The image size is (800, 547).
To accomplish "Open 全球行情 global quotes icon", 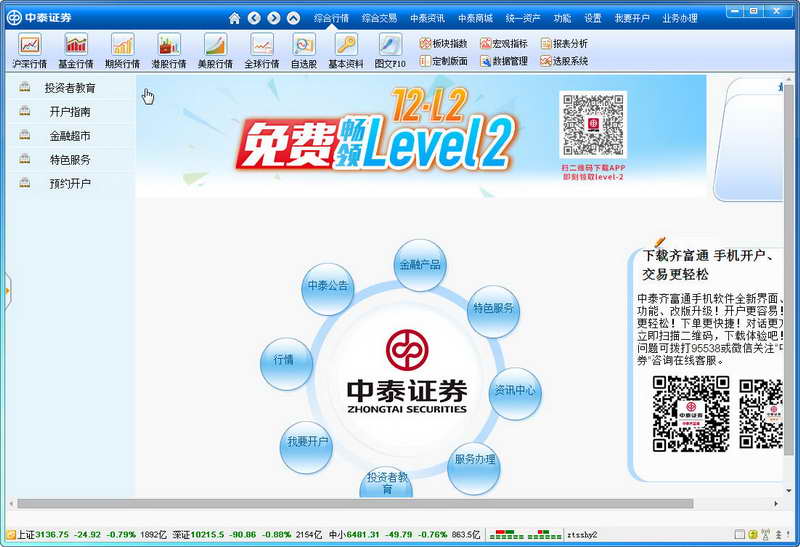I will coord(262,51).
